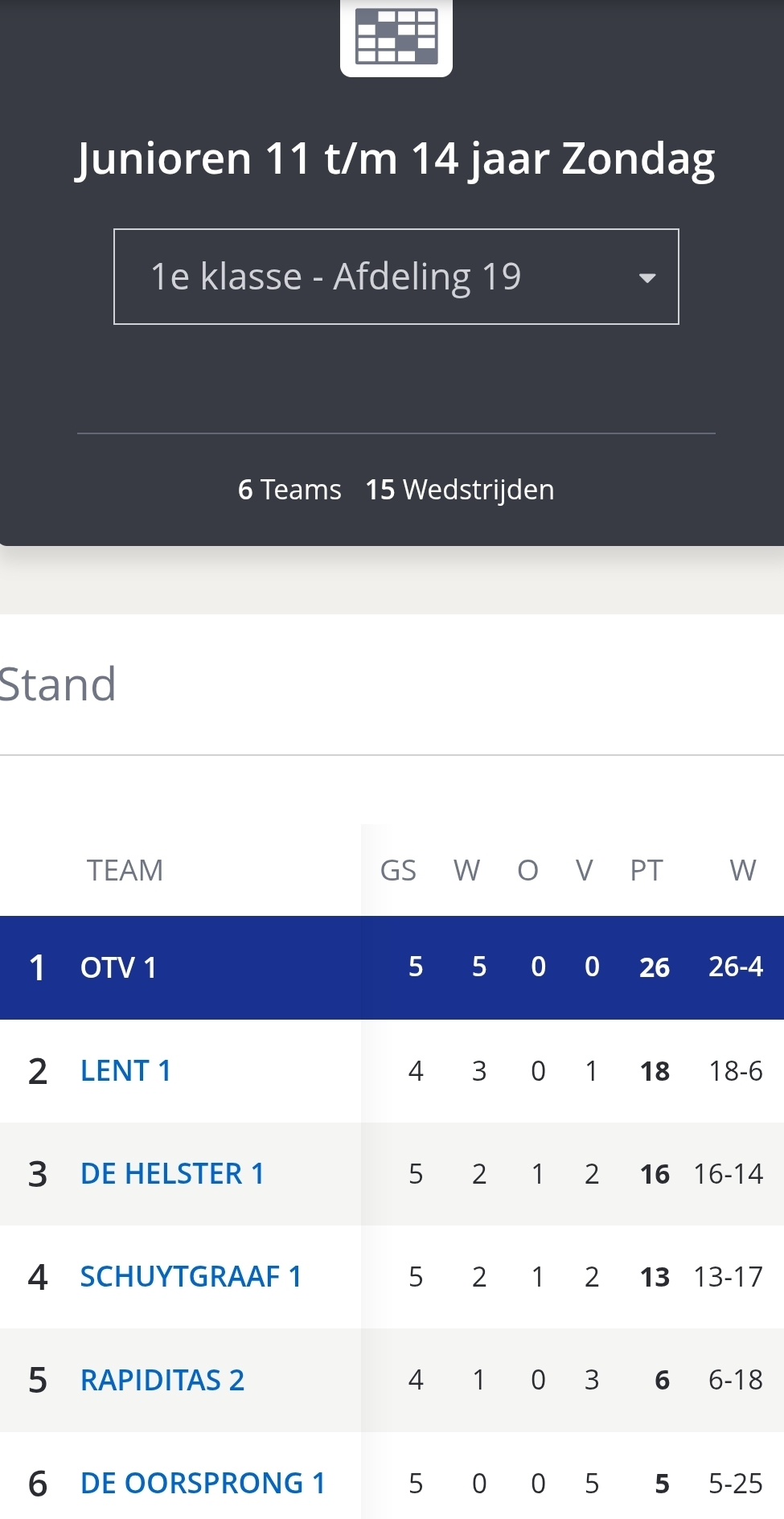Open the LENT 1 team link
This screenshot has width=784, height=1519.
coord(125,1071)
